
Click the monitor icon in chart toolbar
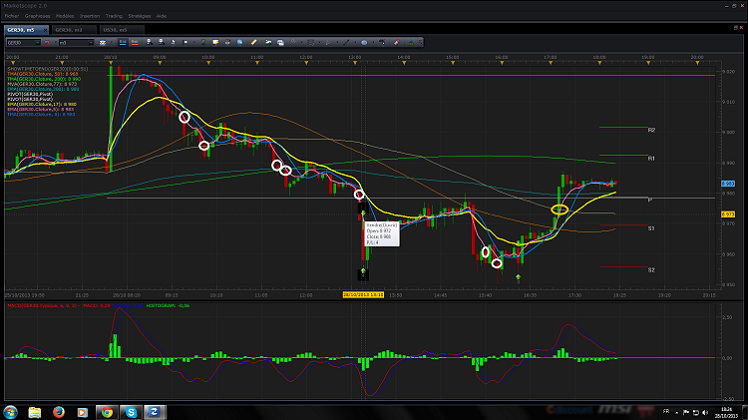pos(186,42)
